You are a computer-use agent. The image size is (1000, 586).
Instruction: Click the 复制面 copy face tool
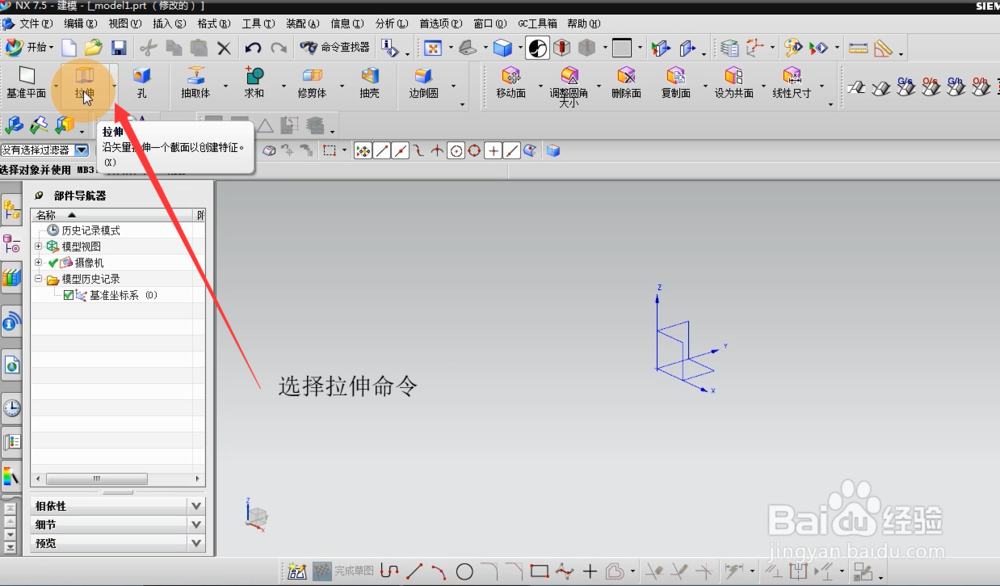click(x=675, y=83)
